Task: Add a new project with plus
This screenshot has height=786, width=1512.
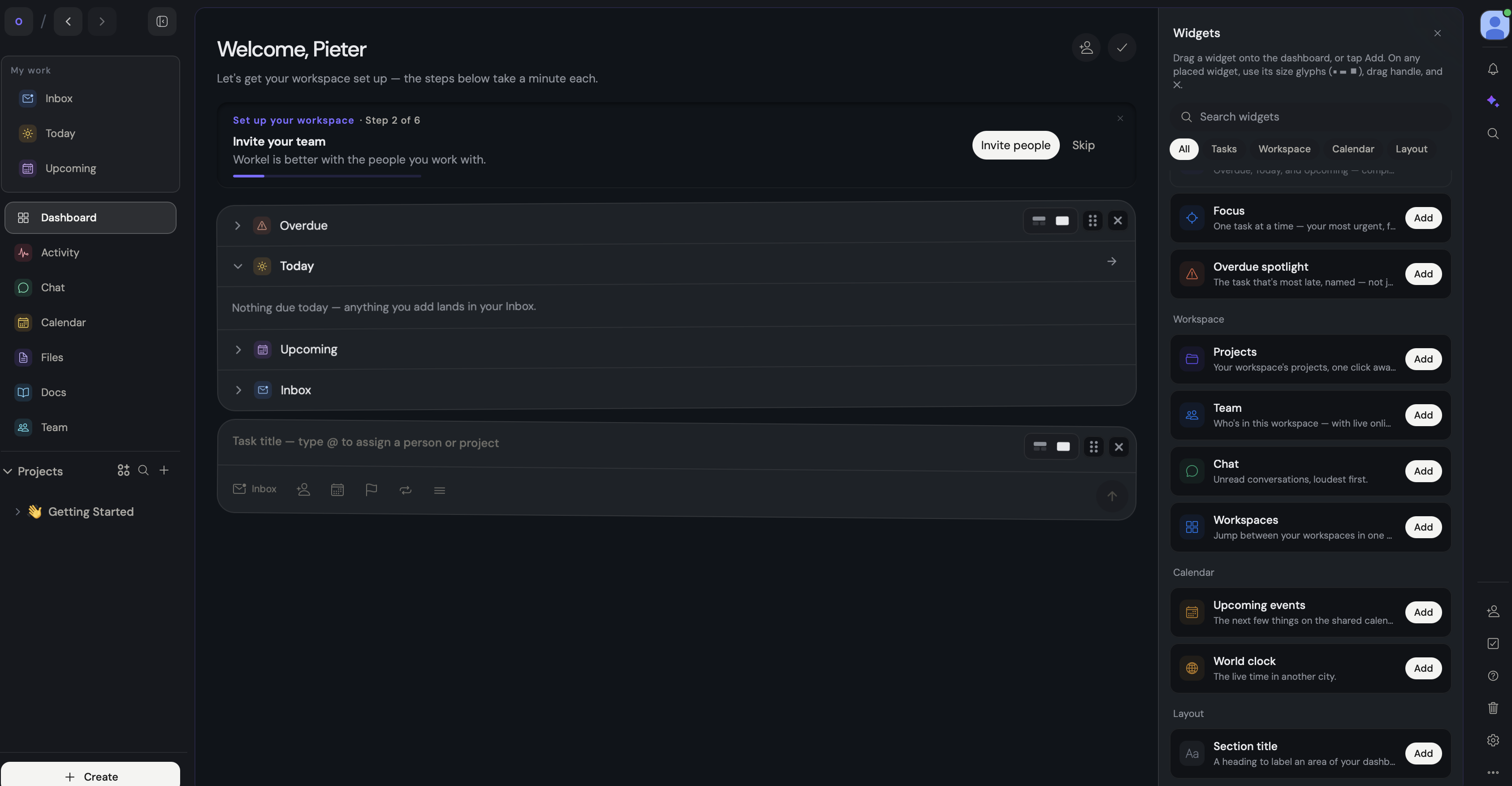Action: 164,470
